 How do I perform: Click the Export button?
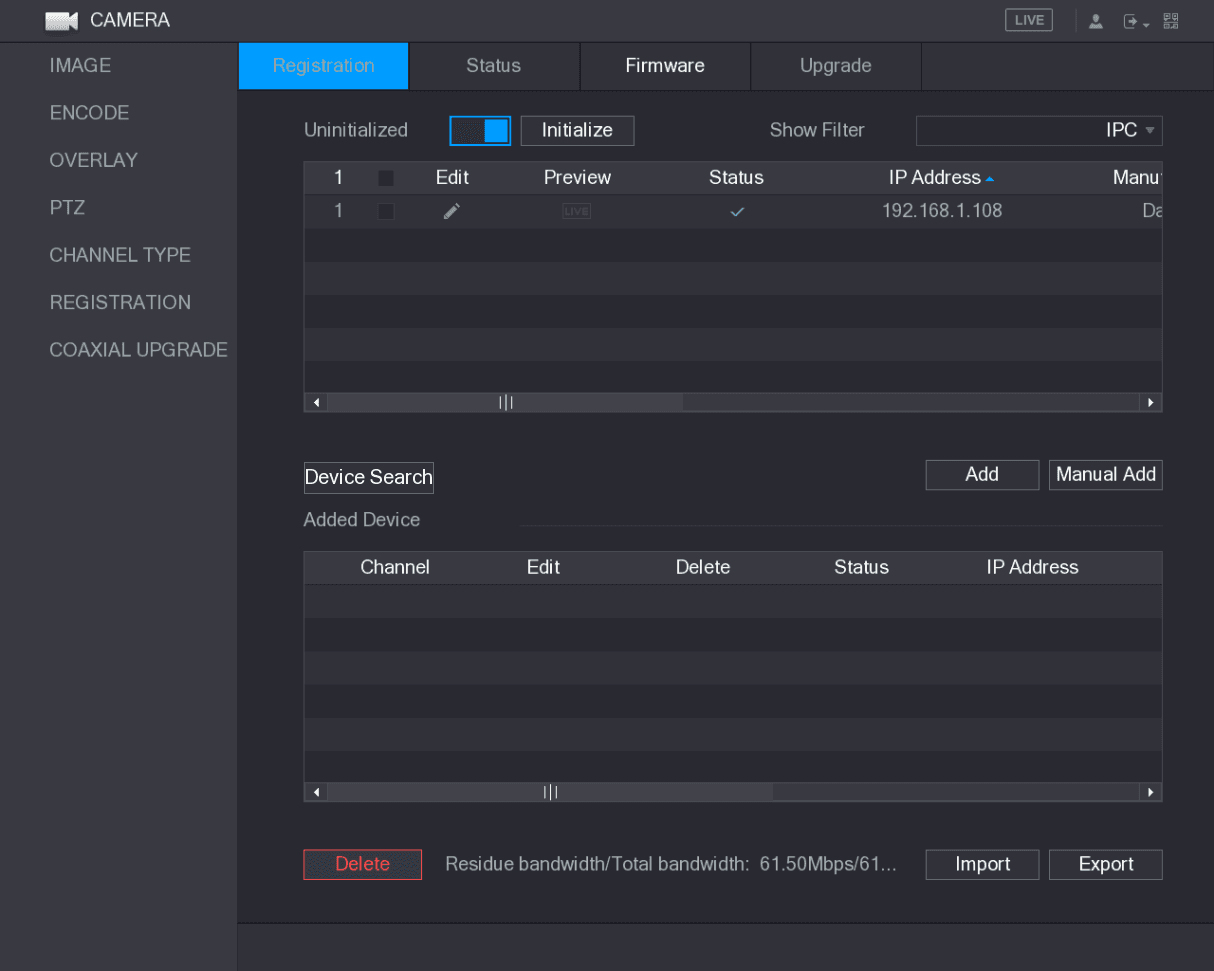(1106, 864)
